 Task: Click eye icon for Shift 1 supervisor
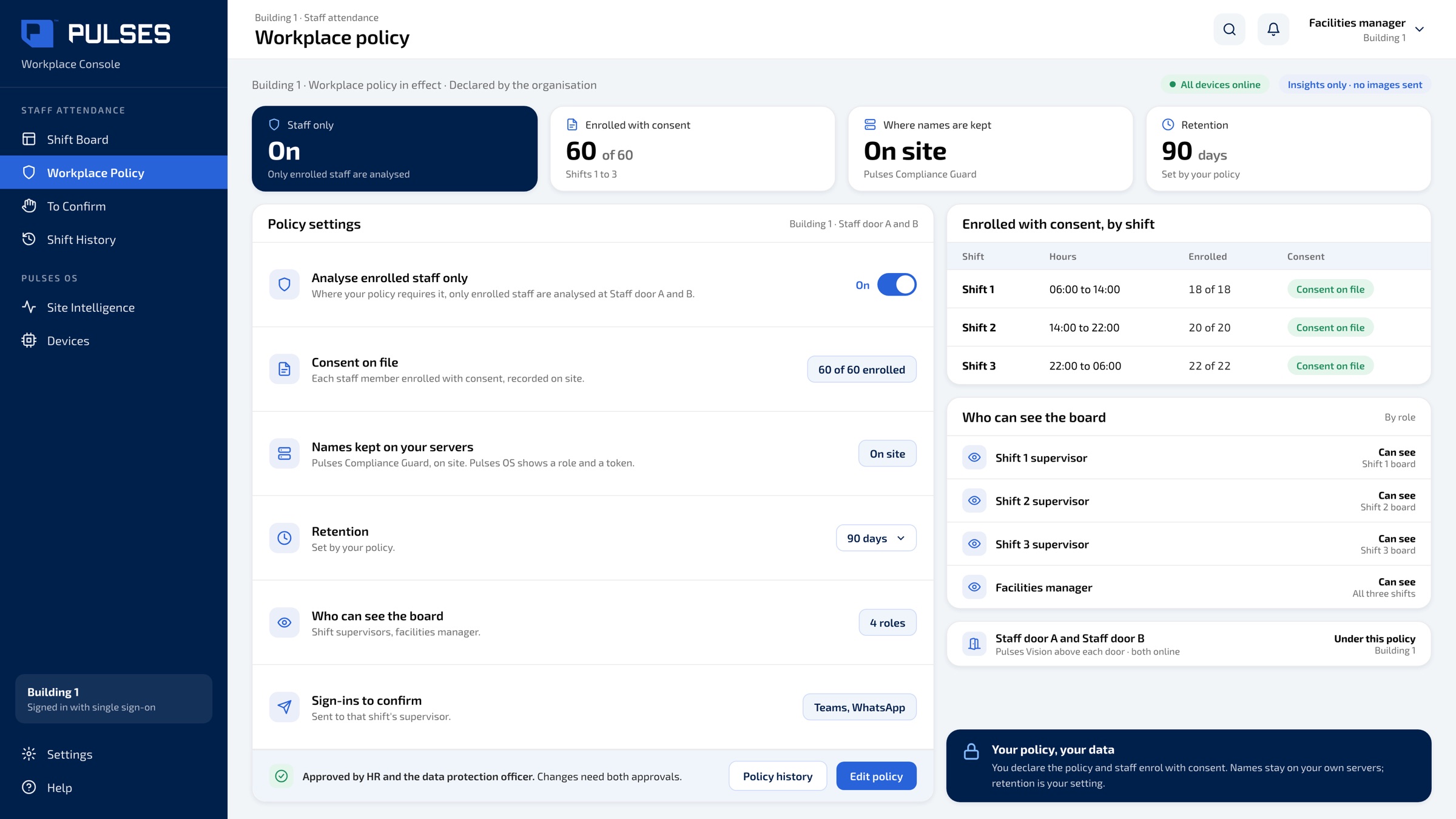[974, 457]
